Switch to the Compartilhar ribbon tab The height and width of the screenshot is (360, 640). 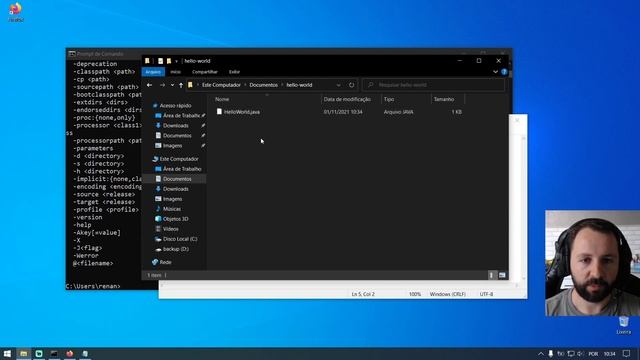pos(204,72)
